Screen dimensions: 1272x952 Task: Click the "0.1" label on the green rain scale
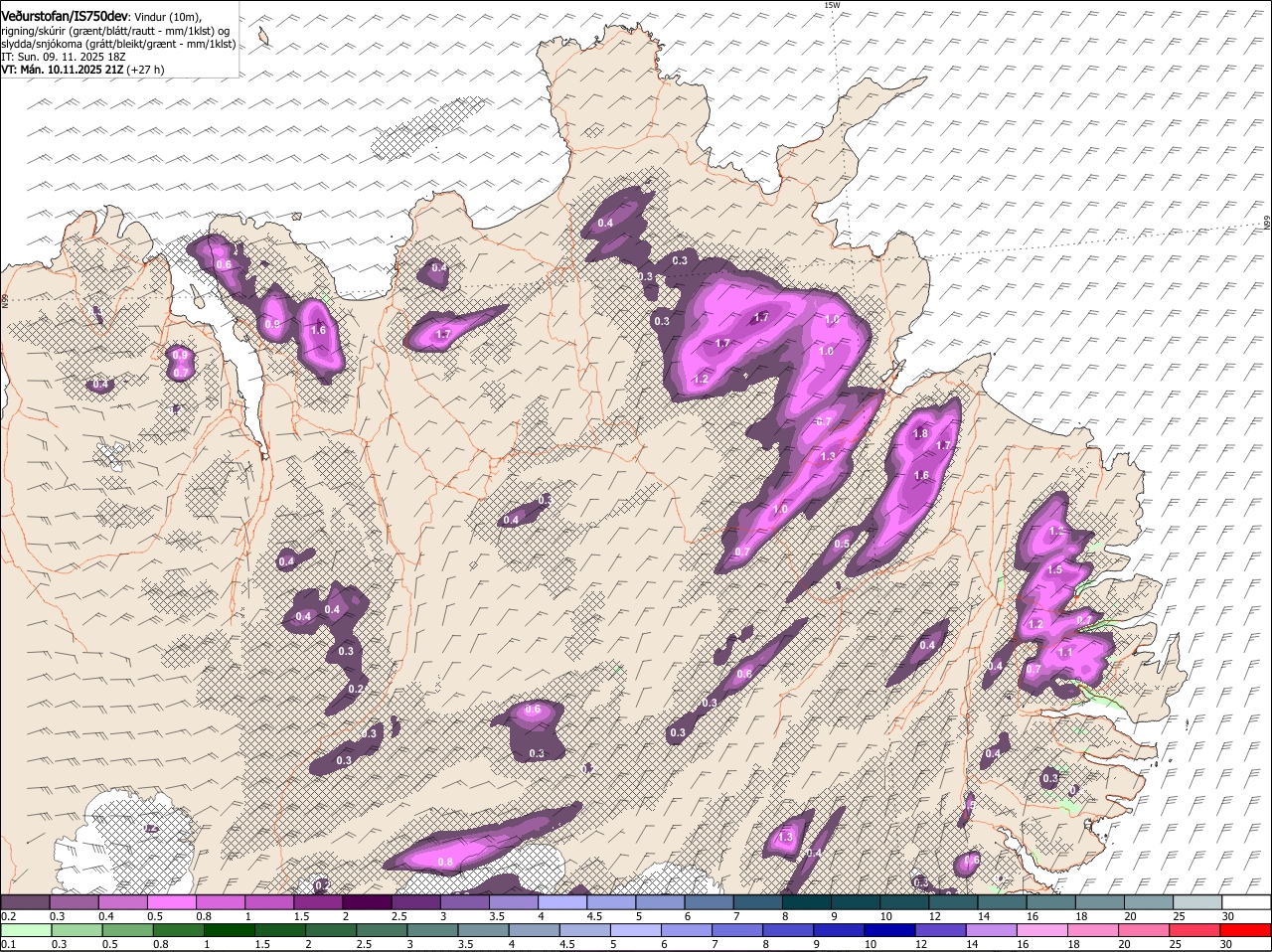point(8,944)
